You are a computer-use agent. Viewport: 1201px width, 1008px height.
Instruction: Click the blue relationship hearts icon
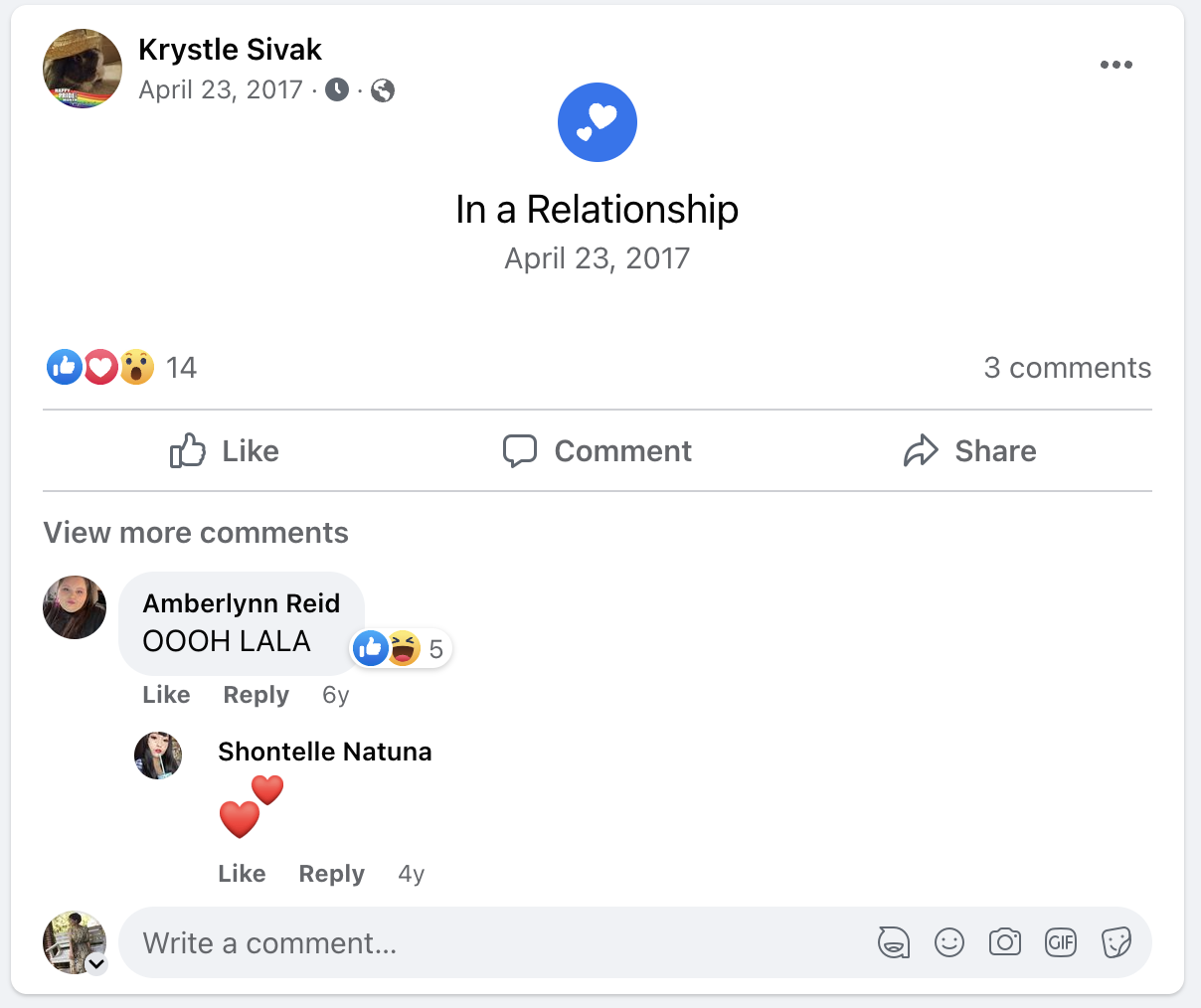[597, 122]
